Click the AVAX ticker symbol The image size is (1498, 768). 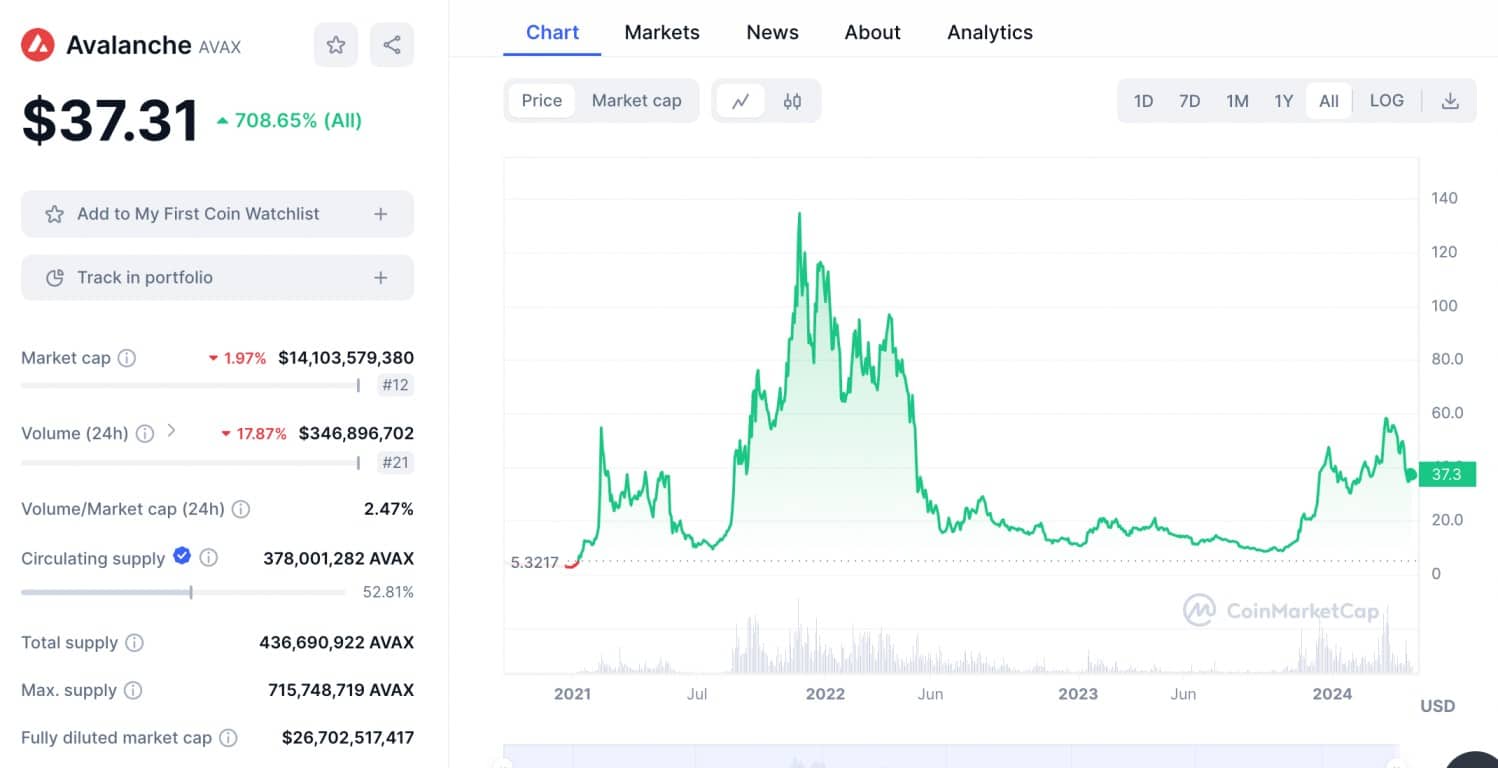[220, 47]
